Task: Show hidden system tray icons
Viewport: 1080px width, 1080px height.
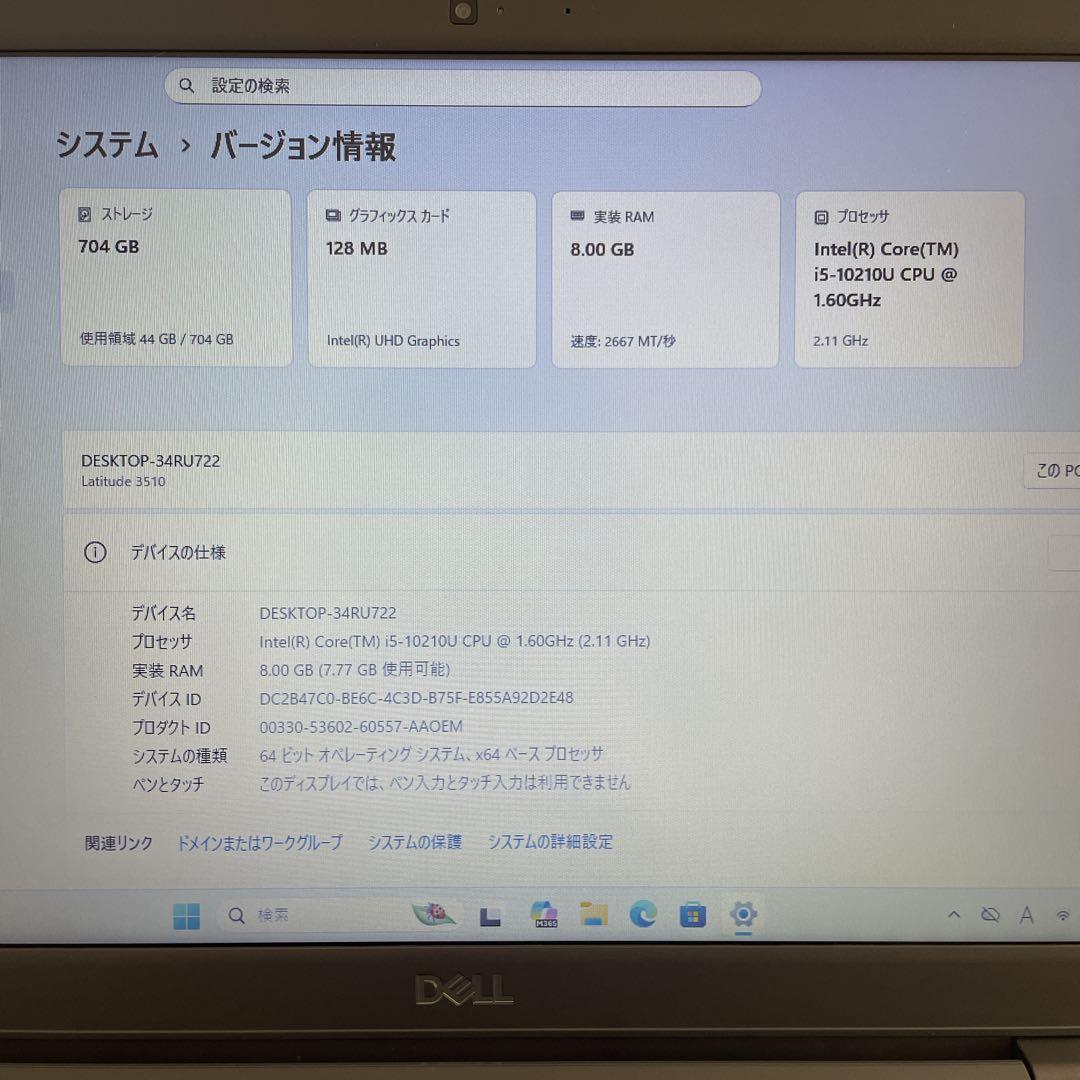Action: coord(954,915)
